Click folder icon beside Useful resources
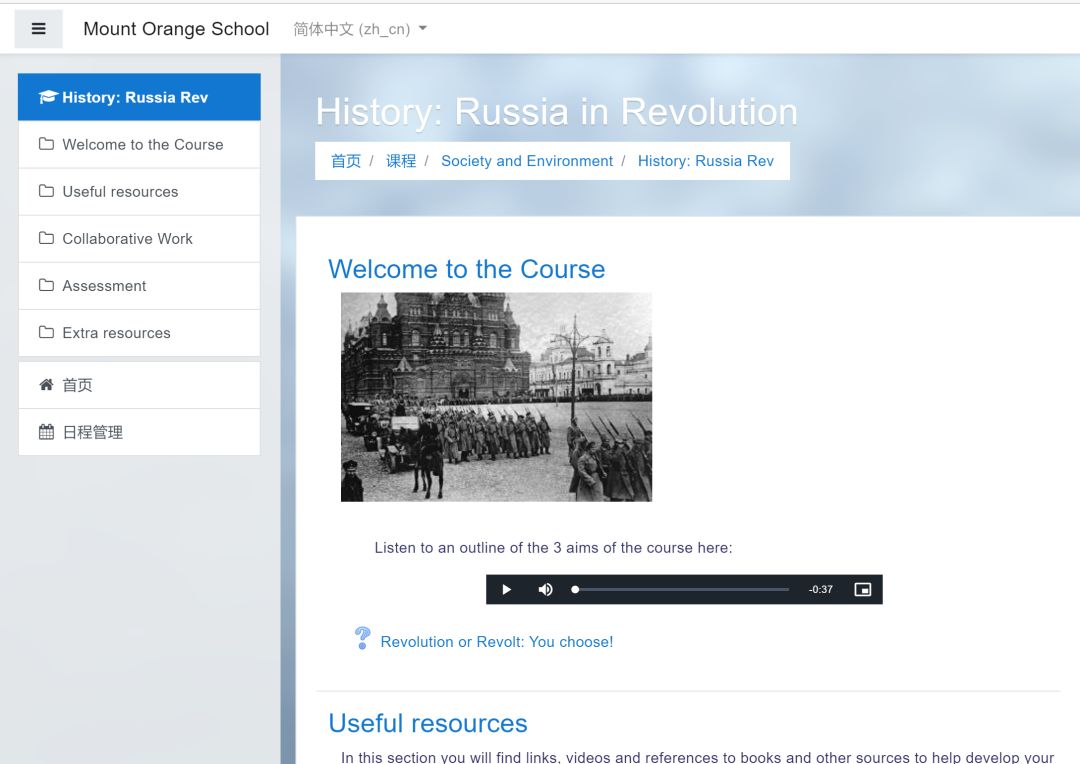1080x764 pixels. click(x=46, y=191)
